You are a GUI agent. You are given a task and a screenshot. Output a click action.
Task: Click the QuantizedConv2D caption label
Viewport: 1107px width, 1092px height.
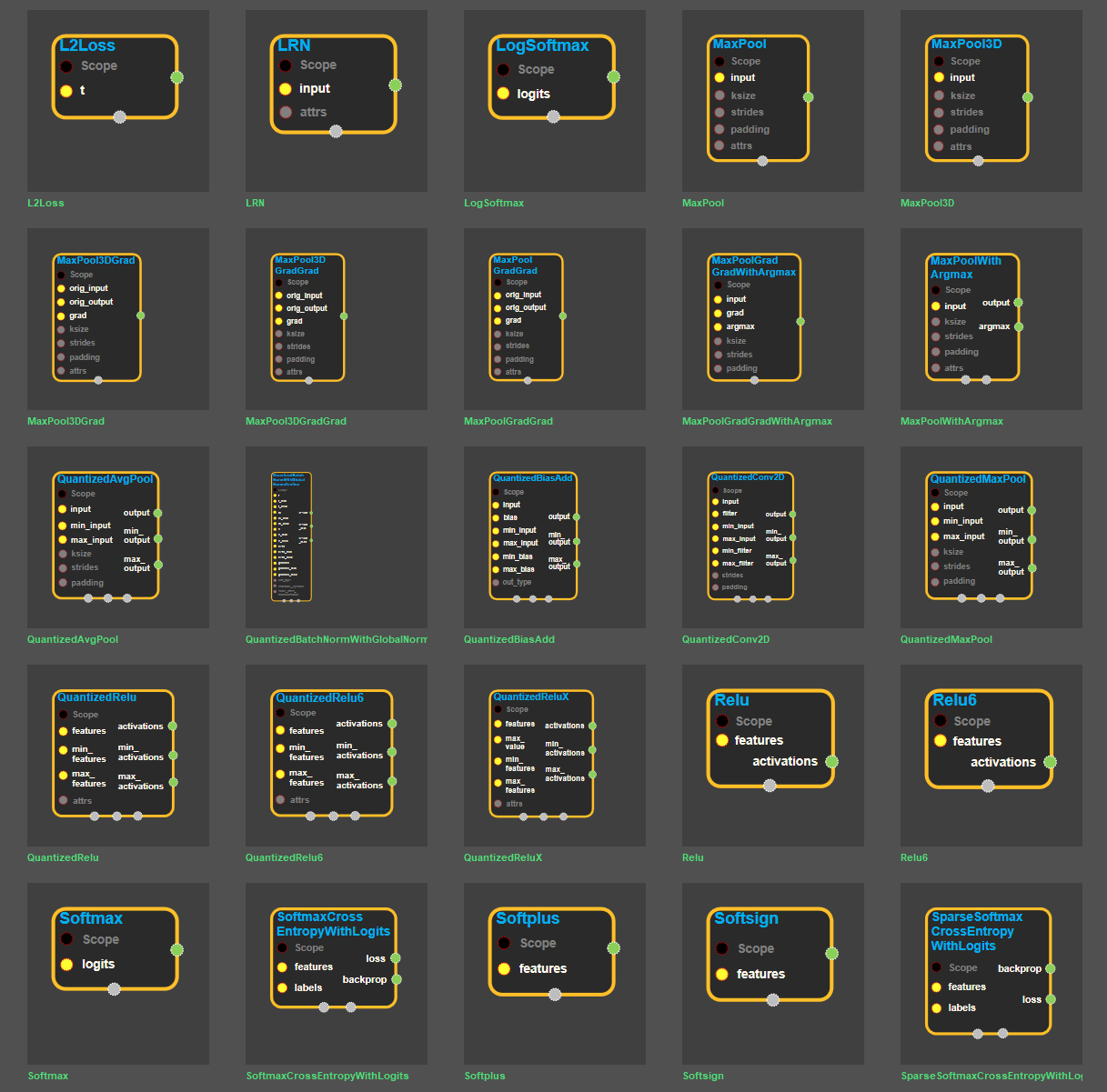coord(725,639)
